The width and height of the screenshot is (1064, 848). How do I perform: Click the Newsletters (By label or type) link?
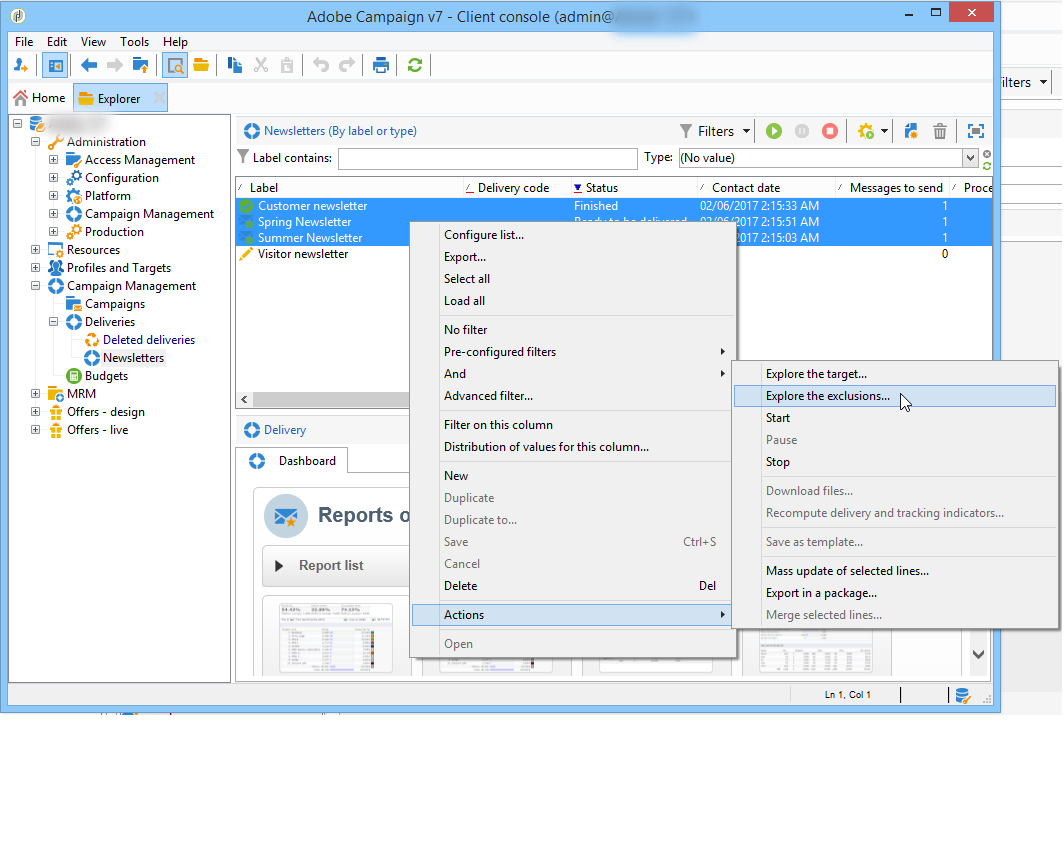[x=340, y=132]
